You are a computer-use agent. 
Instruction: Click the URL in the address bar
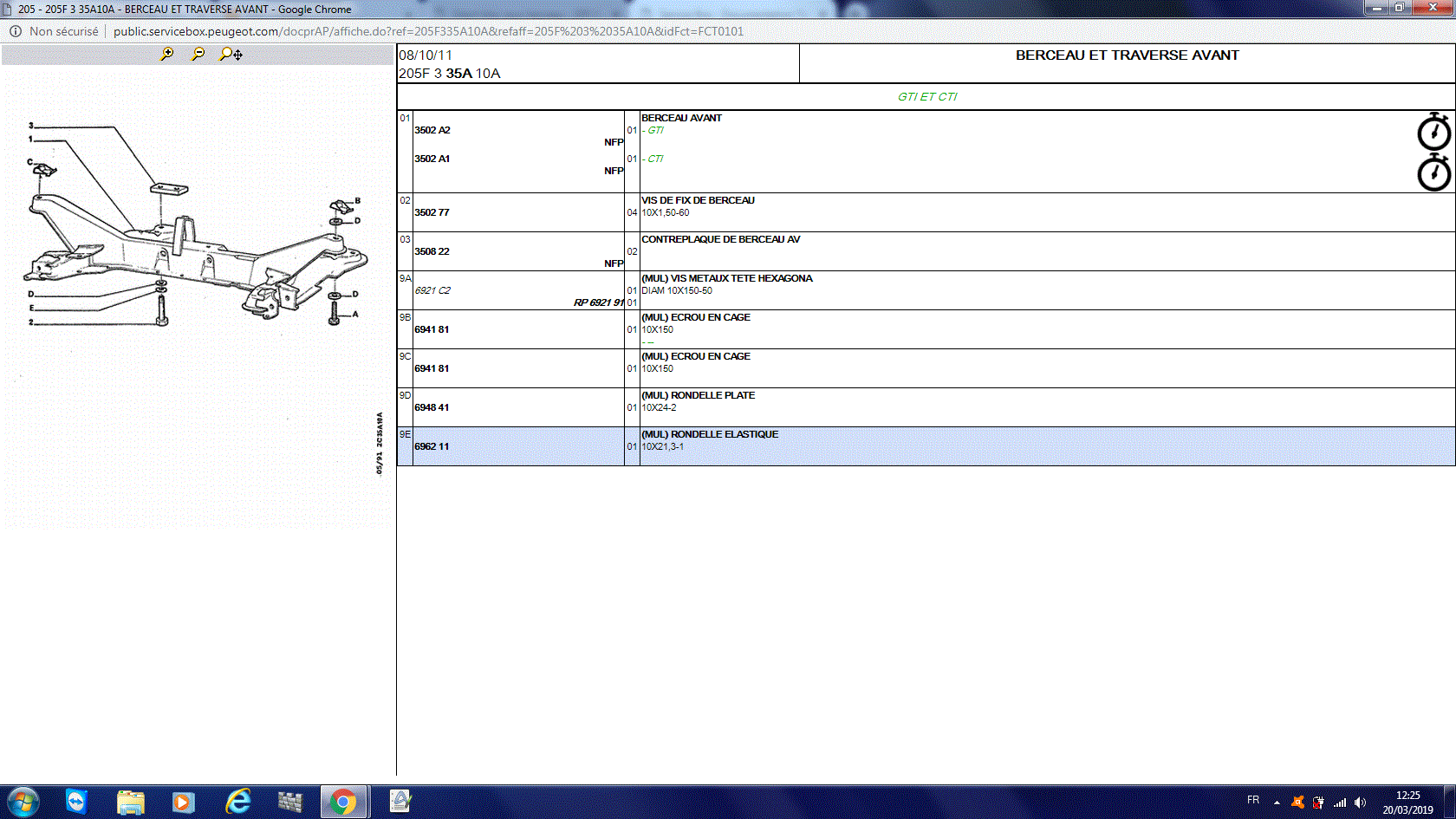click(x=428, y=31)
